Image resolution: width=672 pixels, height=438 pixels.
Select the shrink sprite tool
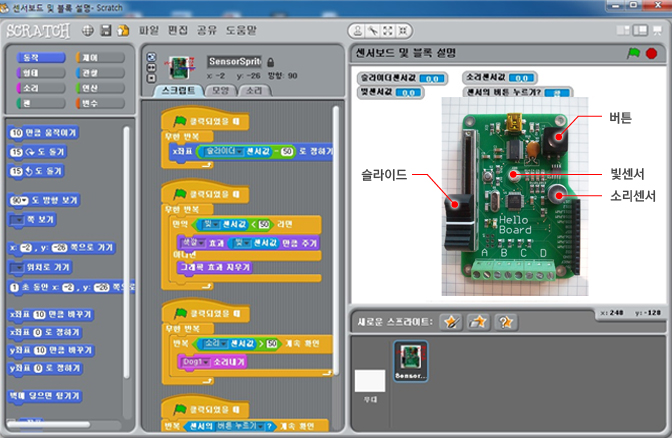(x=403, y=31)
